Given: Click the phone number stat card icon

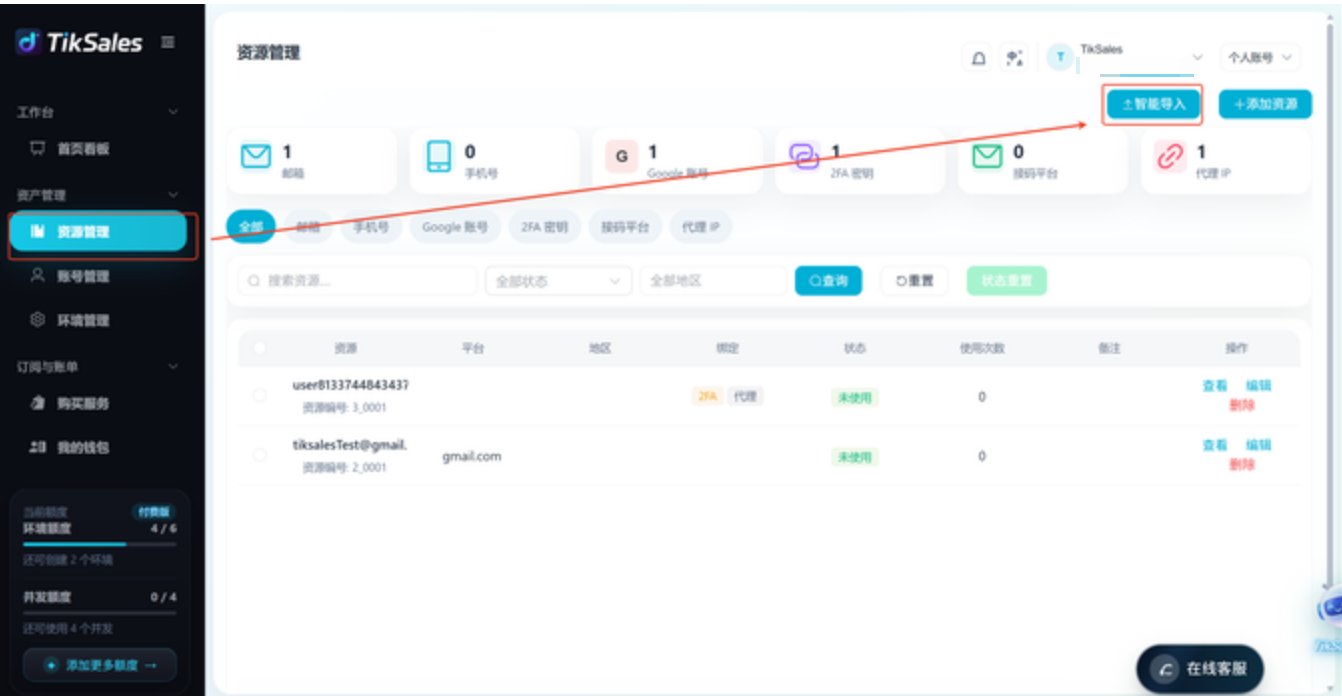Looking at the screenshot, I should point(439,157).
